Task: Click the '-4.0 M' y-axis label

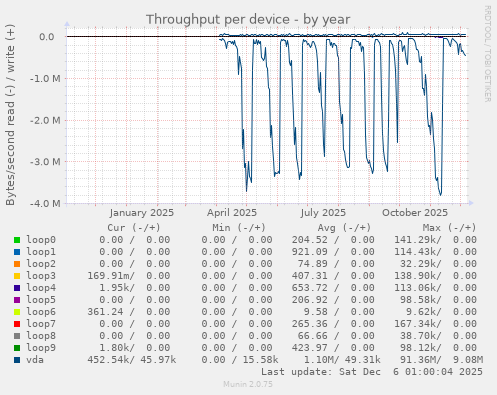Action: [45, 203]
